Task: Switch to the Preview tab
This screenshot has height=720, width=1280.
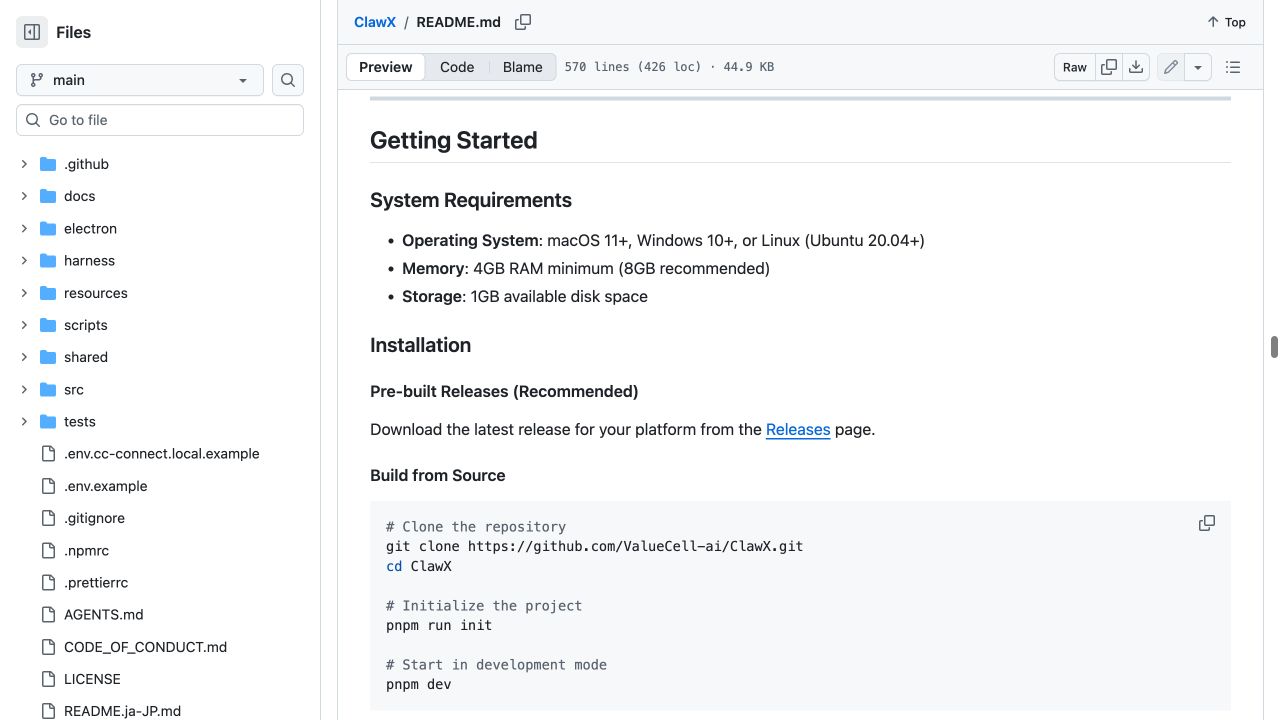Action: 386,67
